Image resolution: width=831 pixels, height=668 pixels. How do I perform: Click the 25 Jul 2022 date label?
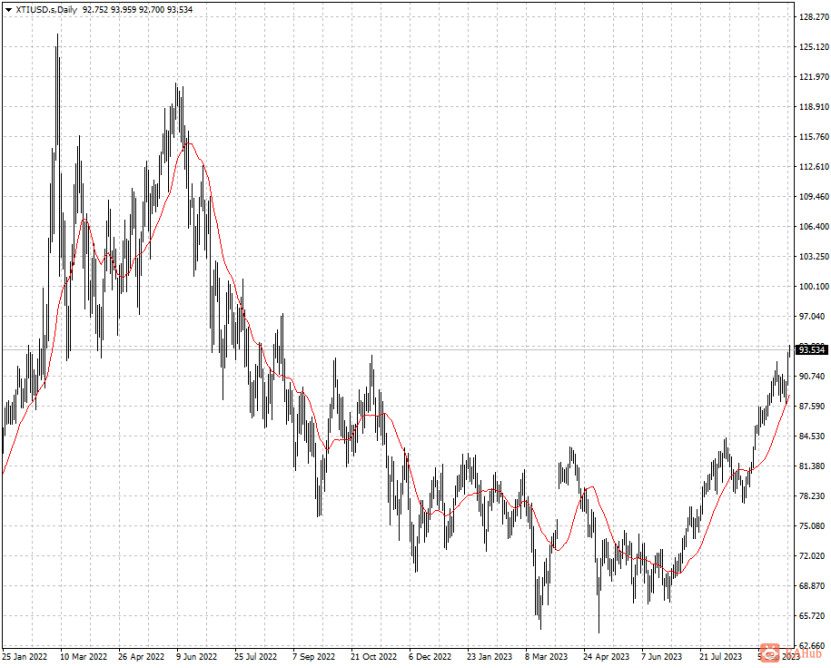[255, 657]
